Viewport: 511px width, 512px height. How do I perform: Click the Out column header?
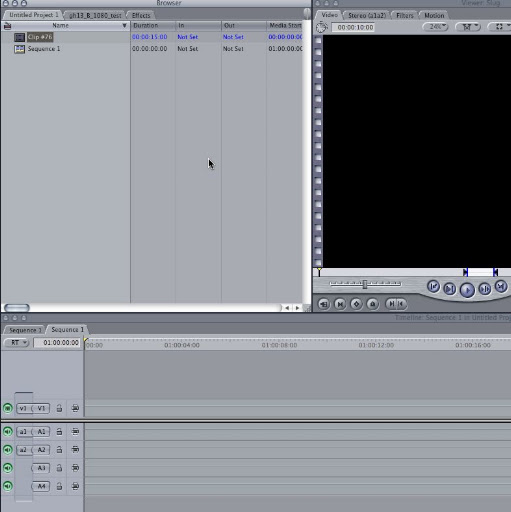[x=244, y=25]
